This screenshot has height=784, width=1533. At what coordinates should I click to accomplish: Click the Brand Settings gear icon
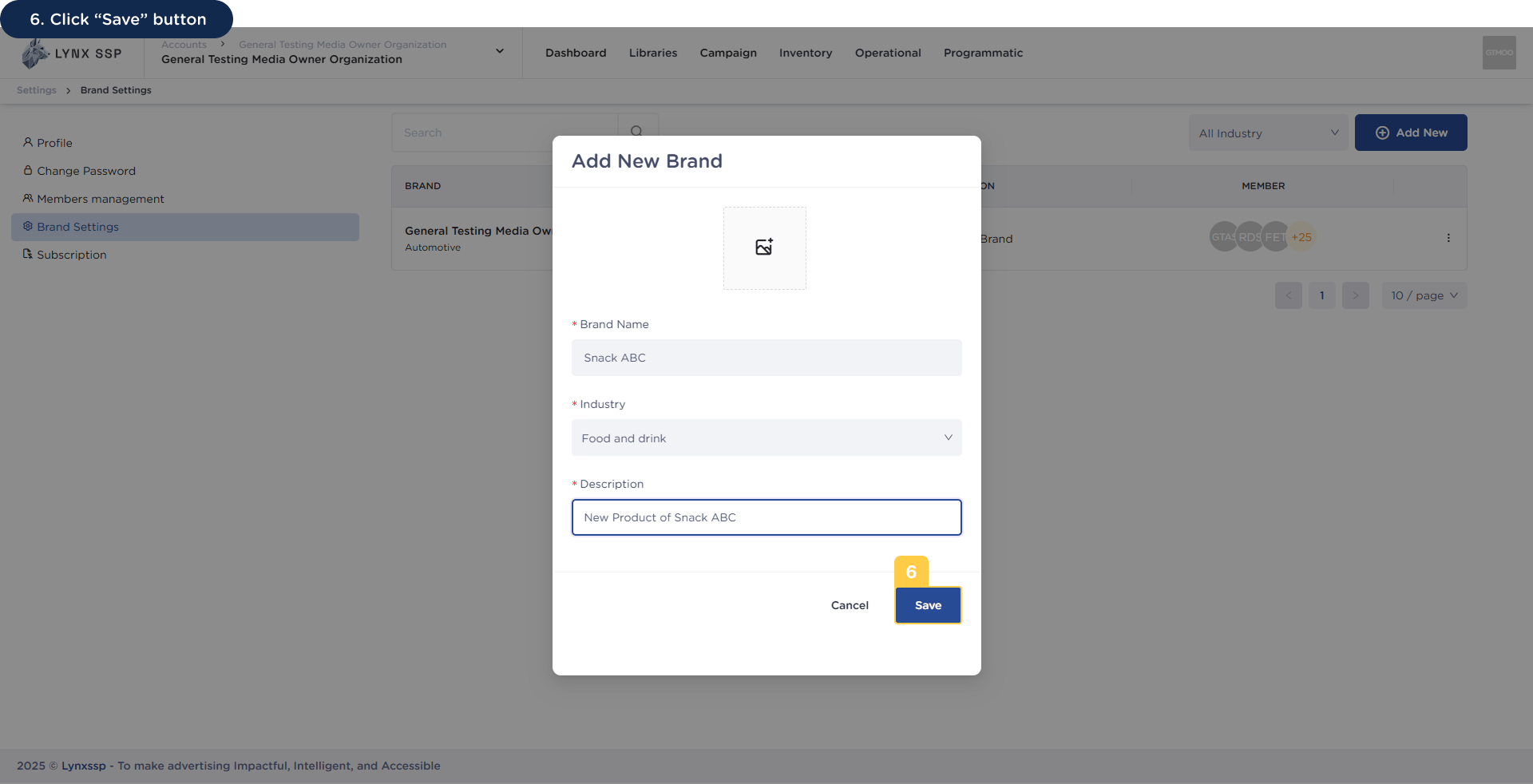pos(28,226)
